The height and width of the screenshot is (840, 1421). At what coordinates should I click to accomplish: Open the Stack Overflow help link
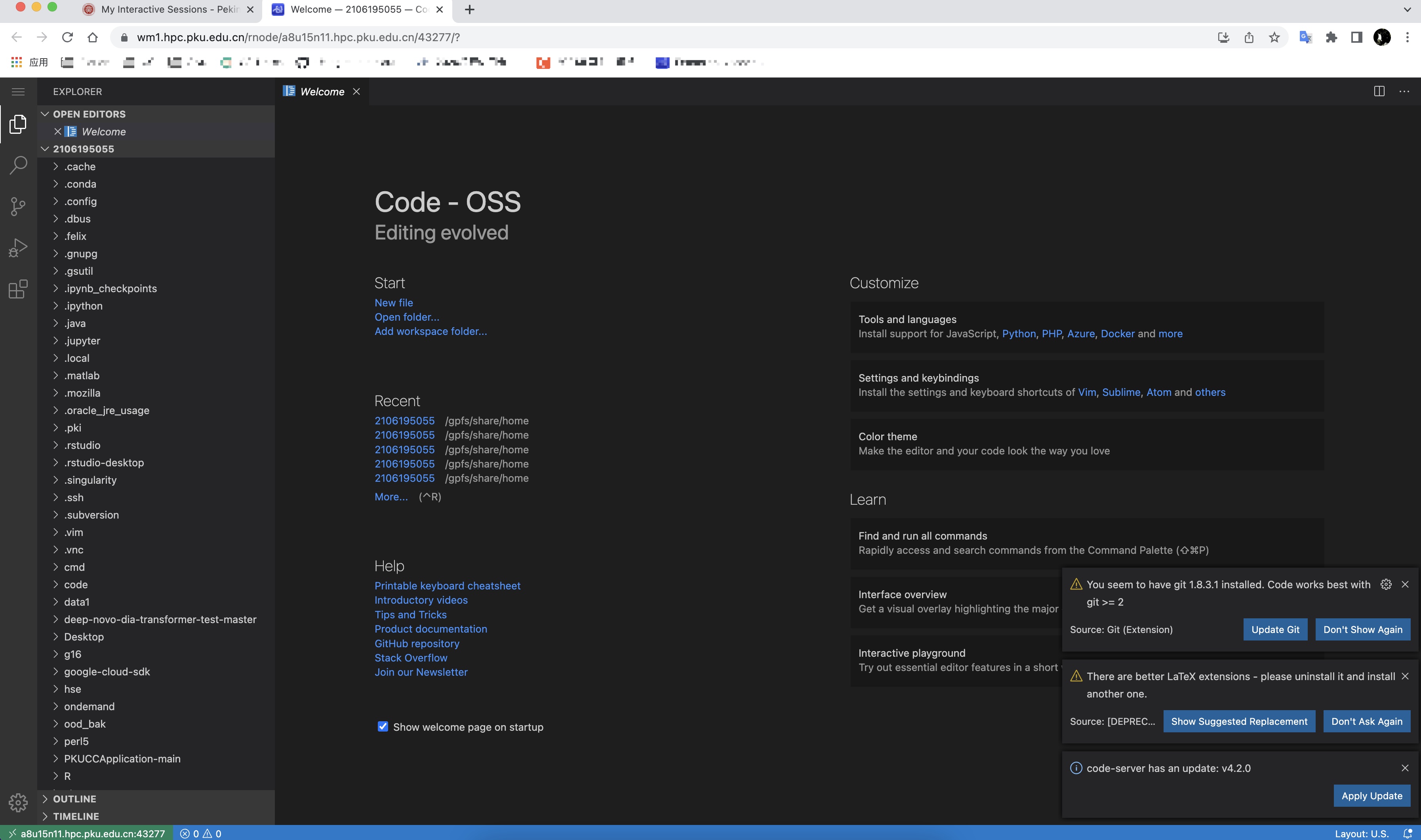[410, 658]
